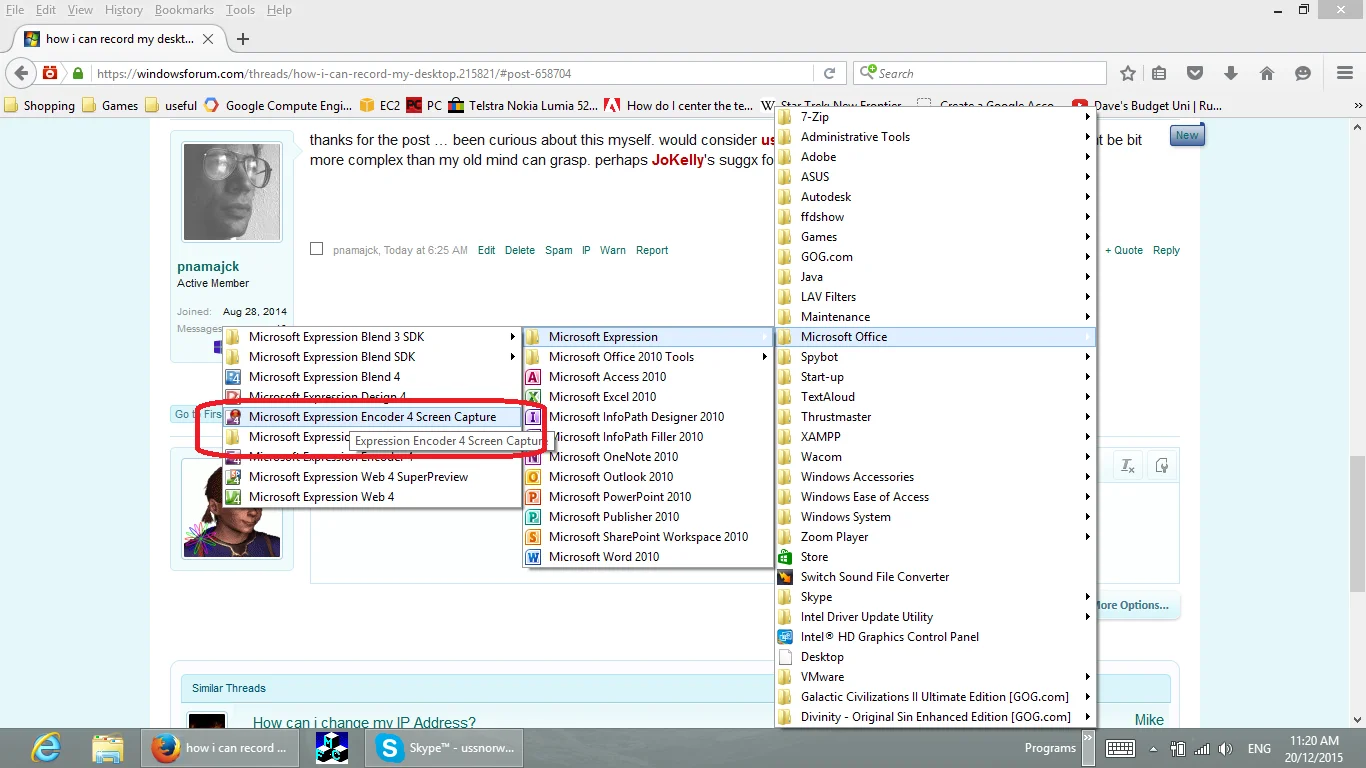
Task: Save page to Pocket
Action: pos(1195,73)
